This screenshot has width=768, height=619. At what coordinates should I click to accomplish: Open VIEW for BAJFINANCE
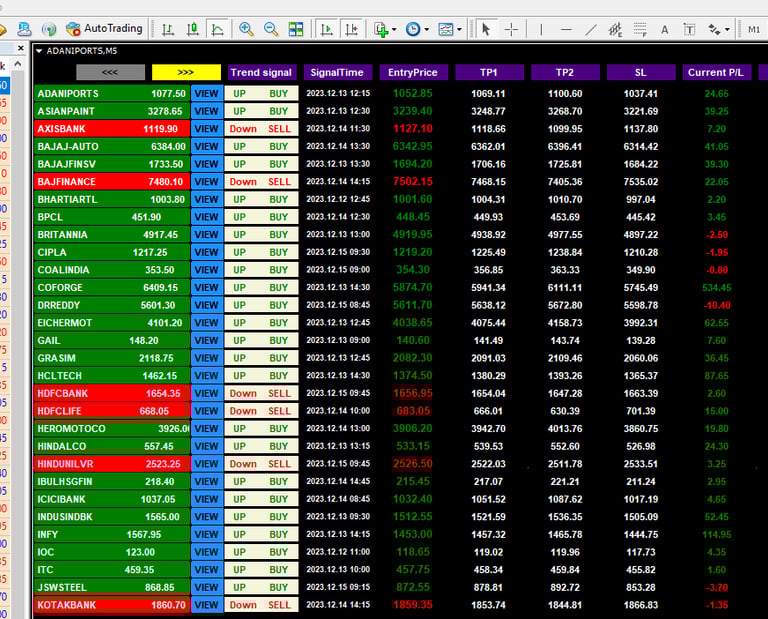(x=207, y=182)
